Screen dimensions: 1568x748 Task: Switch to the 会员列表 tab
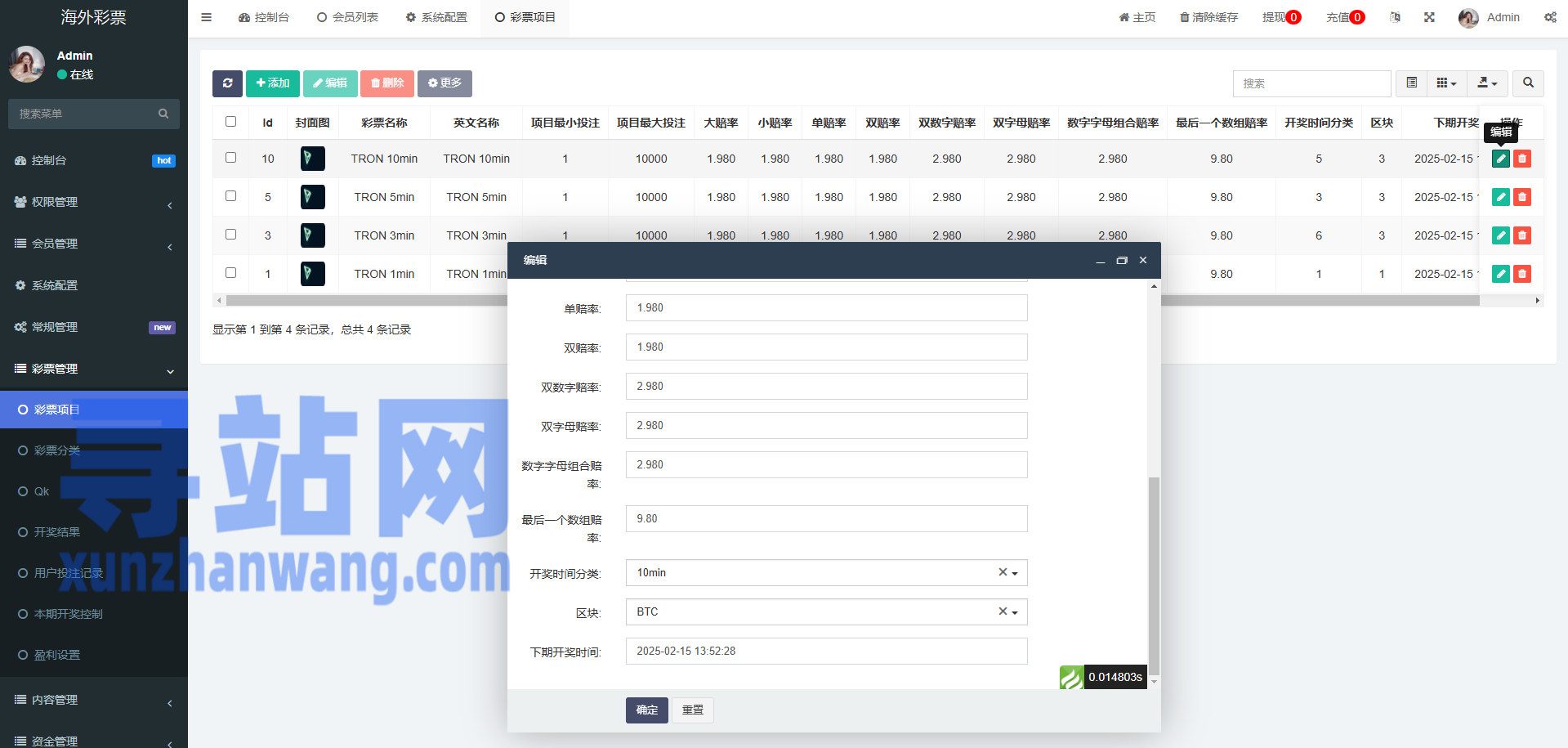tap(348, 17)
